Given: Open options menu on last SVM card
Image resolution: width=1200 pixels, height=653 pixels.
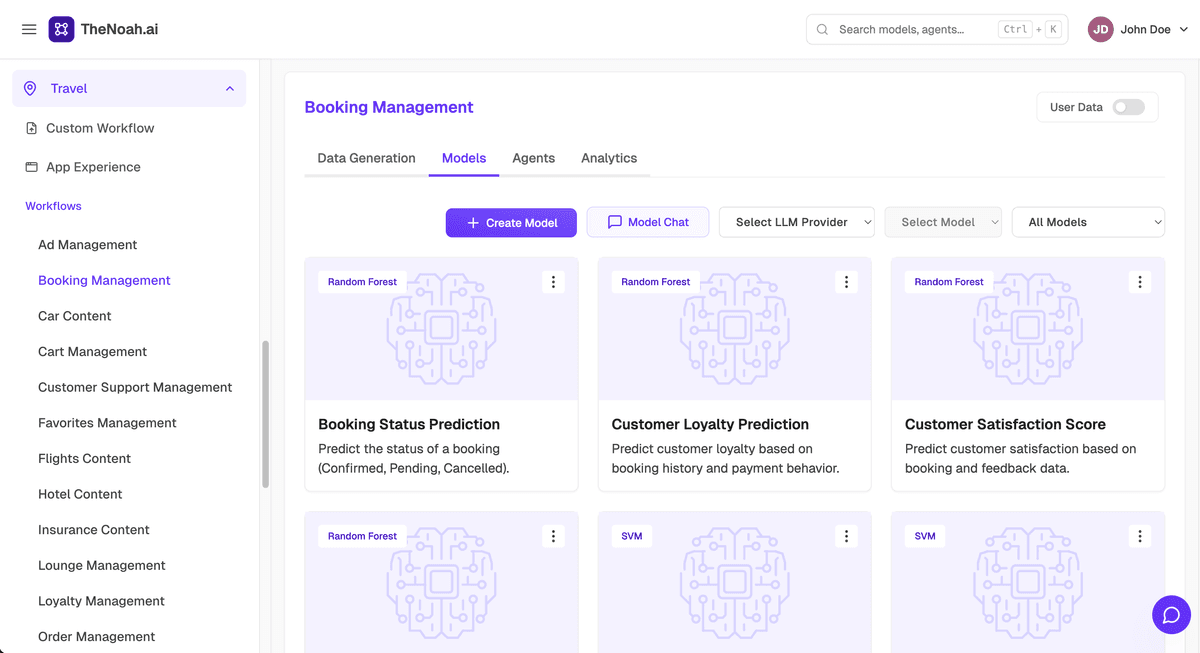Looking at the screenshot, I should (x=1140, y=536).
